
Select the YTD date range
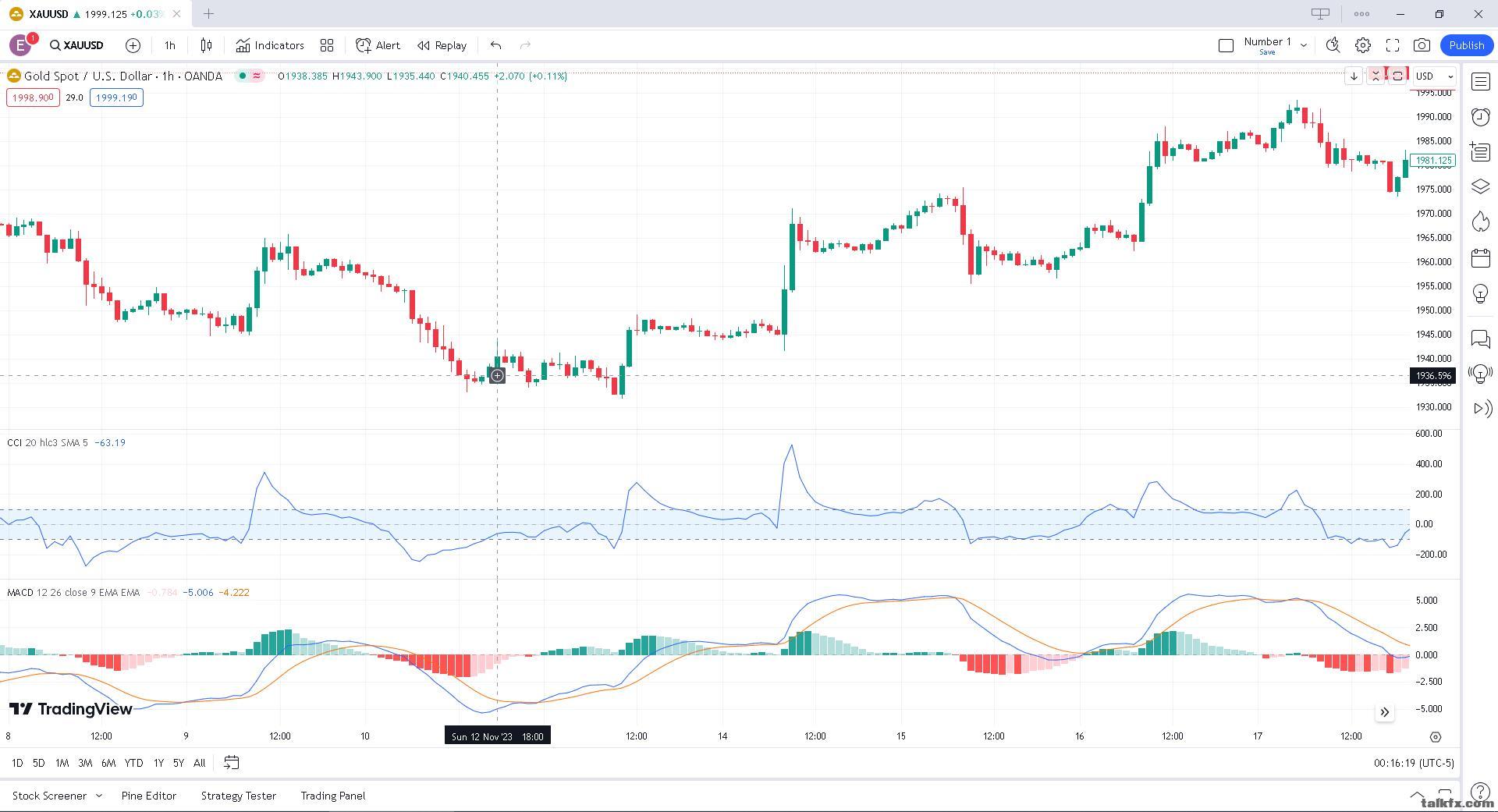point(133,763)
